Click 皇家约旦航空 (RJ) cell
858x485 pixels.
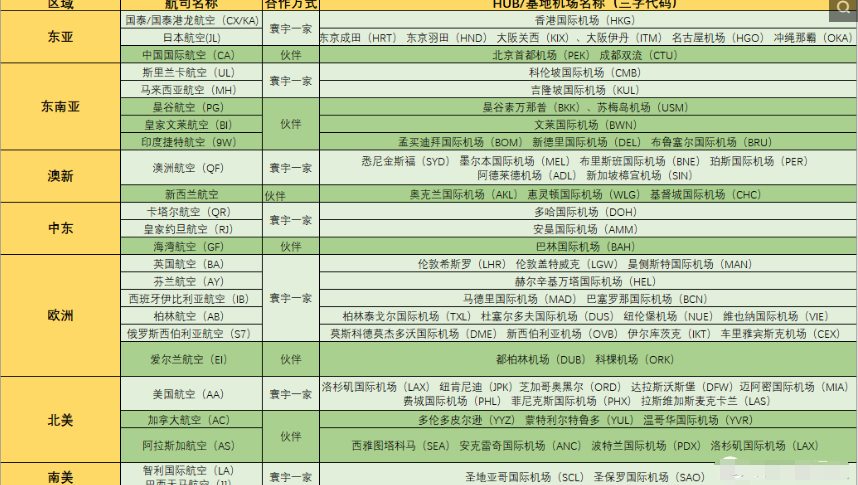coord(192,229)
